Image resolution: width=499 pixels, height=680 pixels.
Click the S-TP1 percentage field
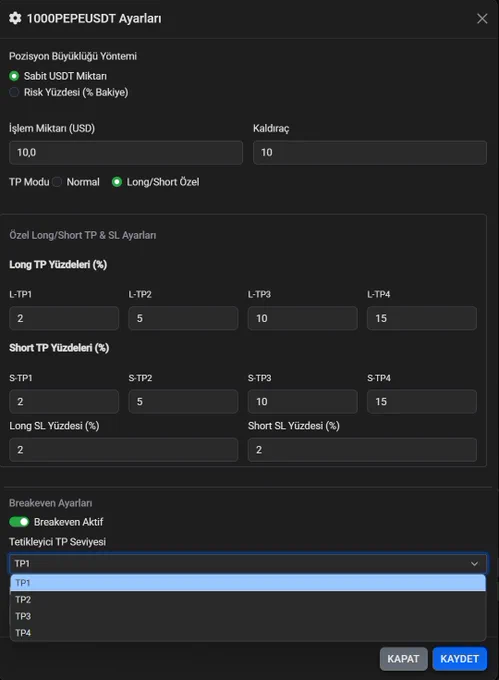click(64, 402)
